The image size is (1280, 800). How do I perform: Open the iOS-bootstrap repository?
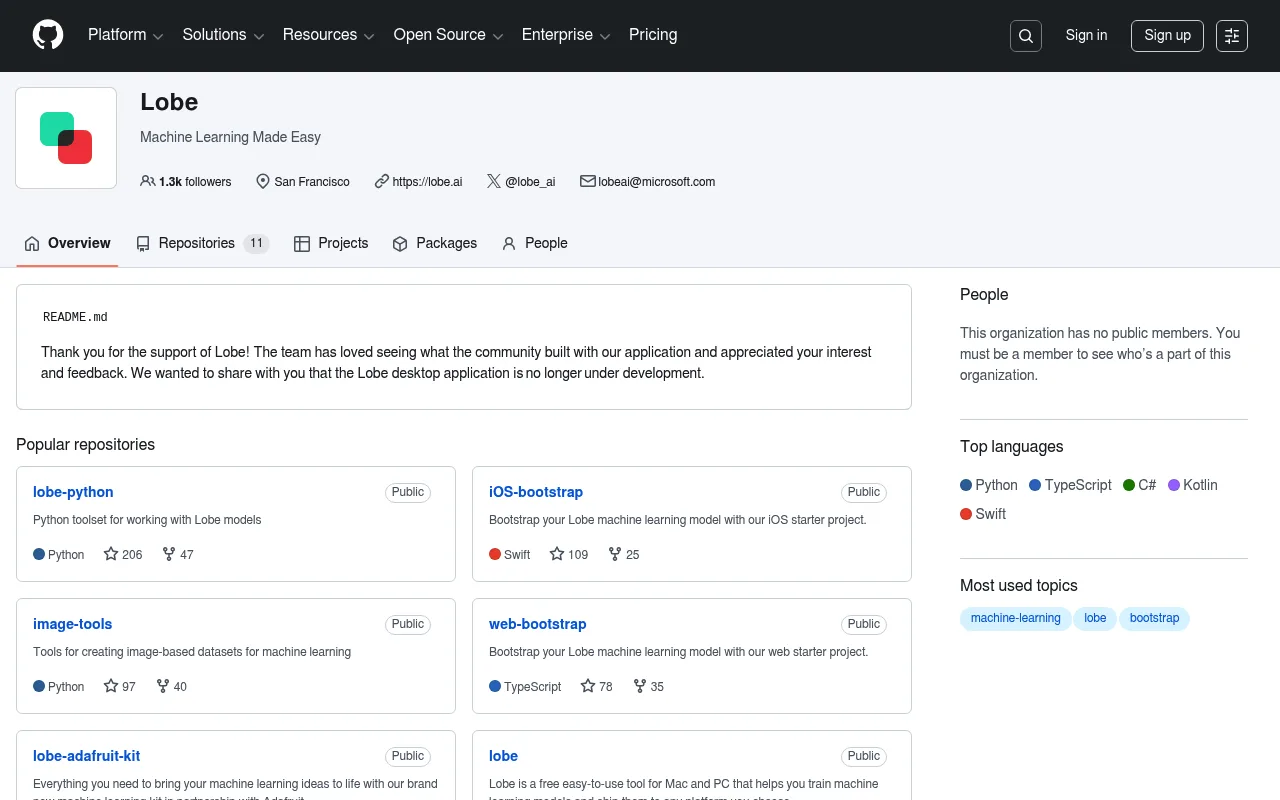pos(536,492)
